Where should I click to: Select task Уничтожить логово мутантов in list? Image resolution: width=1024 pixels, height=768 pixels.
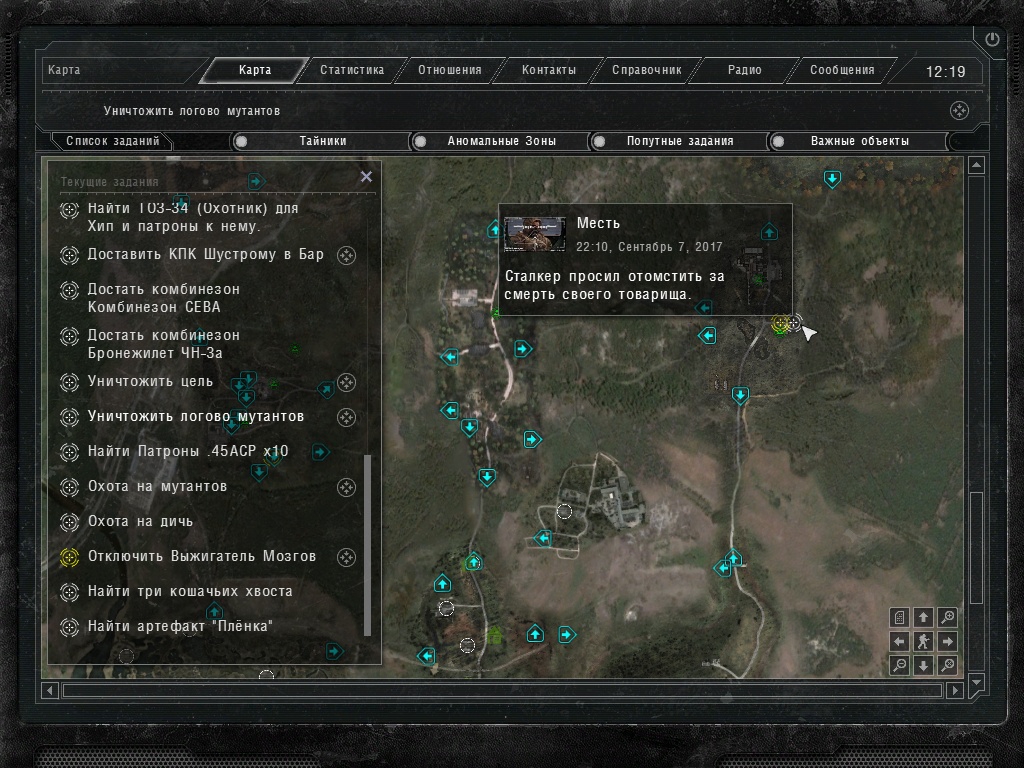tap(196, 417)
